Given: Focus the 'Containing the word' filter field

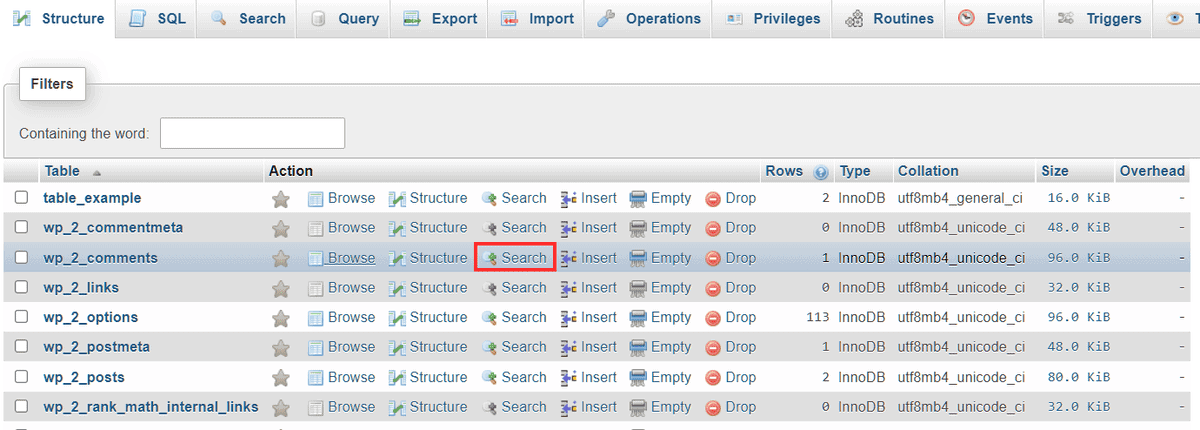Looking at the screenshot, I should pos(252,133).
